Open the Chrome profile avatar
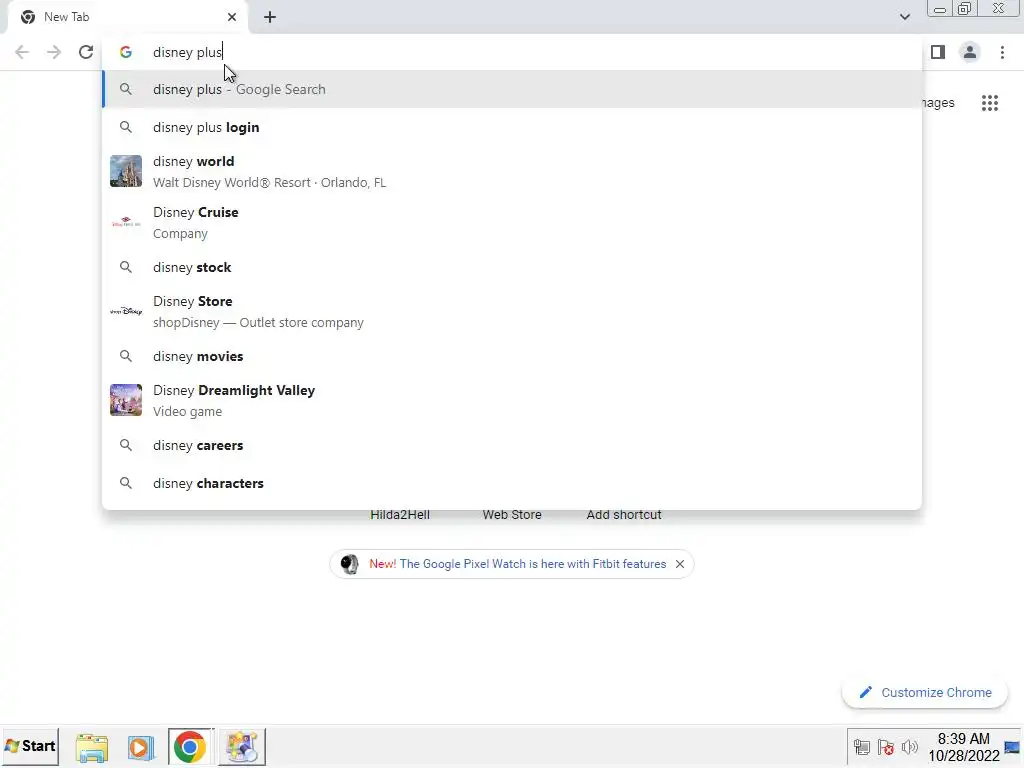 970,52
